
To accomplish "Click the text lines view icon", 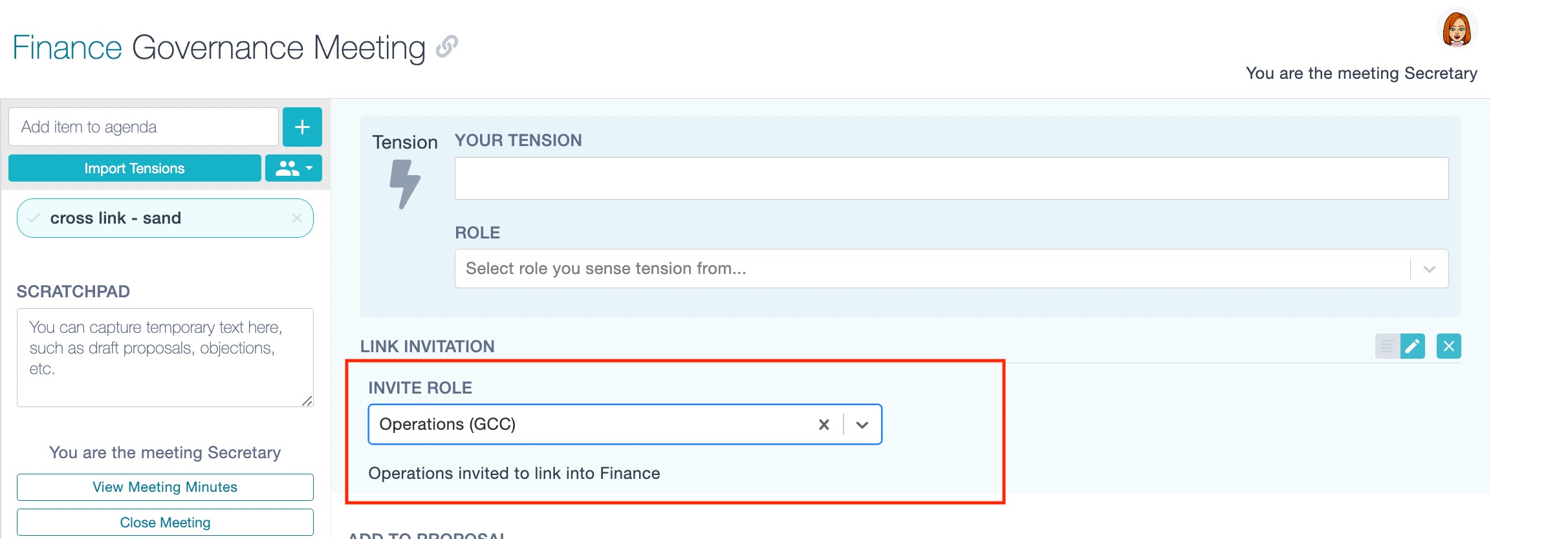I will click(x=1387, y=346).
